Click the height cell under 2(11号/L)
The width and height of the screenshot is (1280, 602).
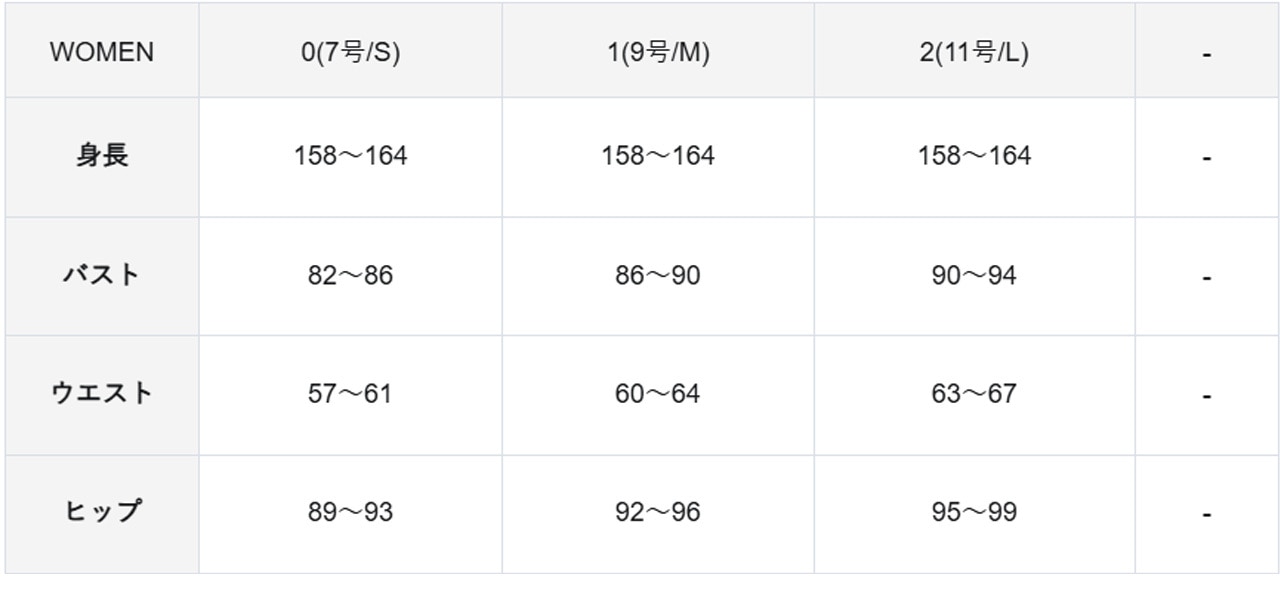click(974, 156)
